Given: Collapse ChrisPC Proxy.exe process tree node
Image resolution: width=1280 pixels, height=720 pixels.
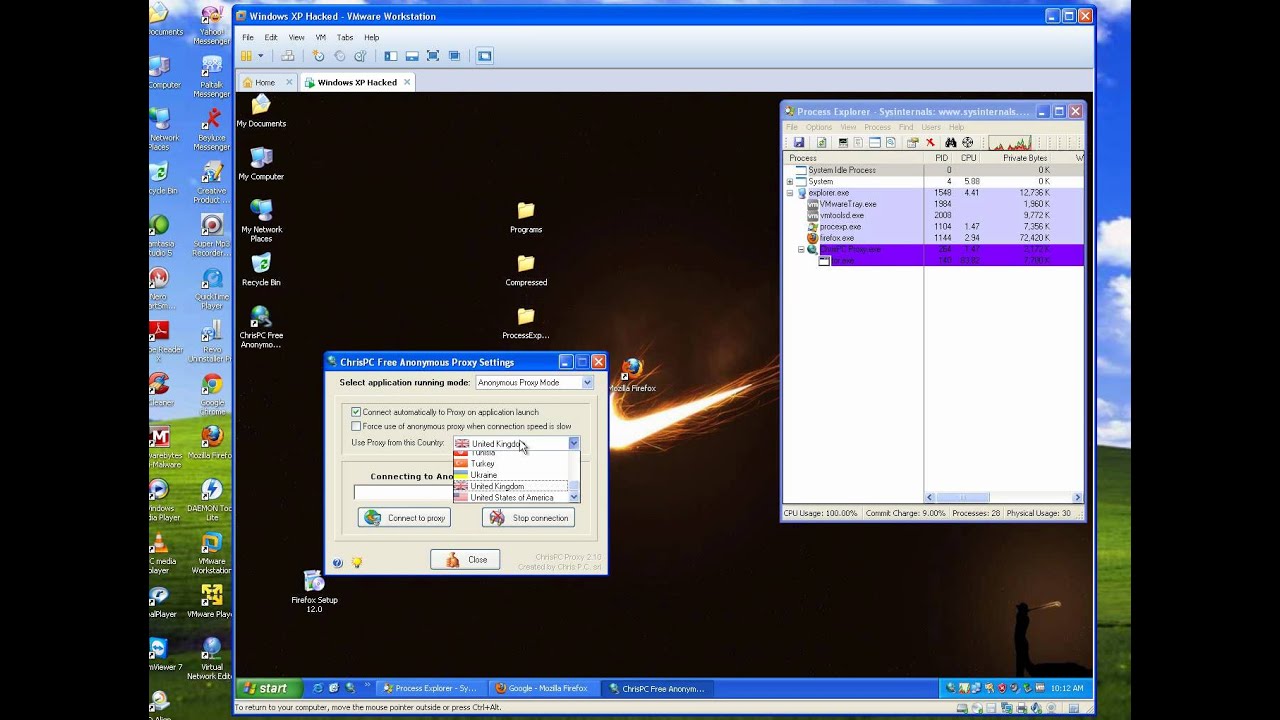Looking at the screenshot, I should [801, 249].
